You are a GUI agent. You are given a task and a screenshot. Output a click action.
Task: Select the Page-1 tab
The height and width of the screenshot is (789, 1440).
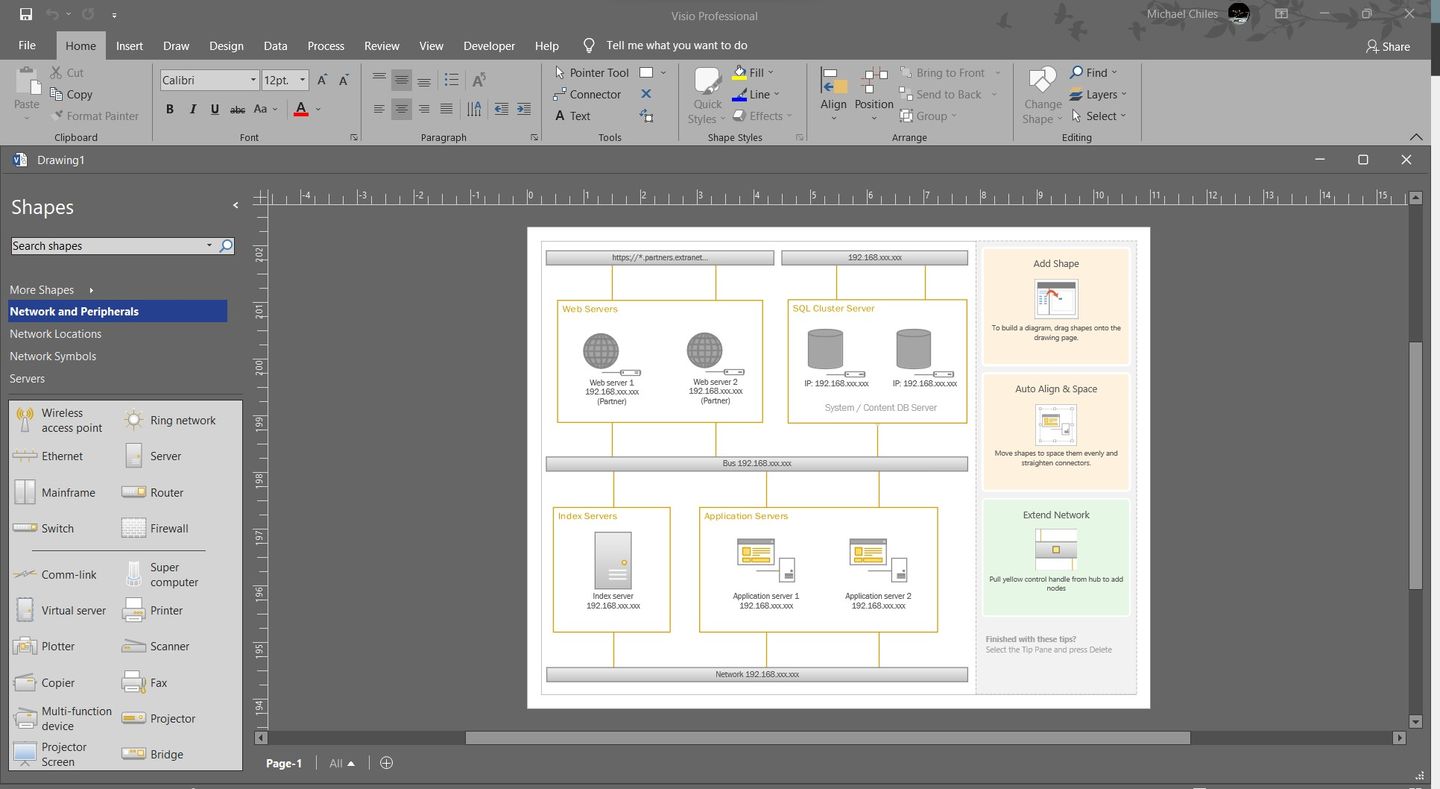click(284, 763)
